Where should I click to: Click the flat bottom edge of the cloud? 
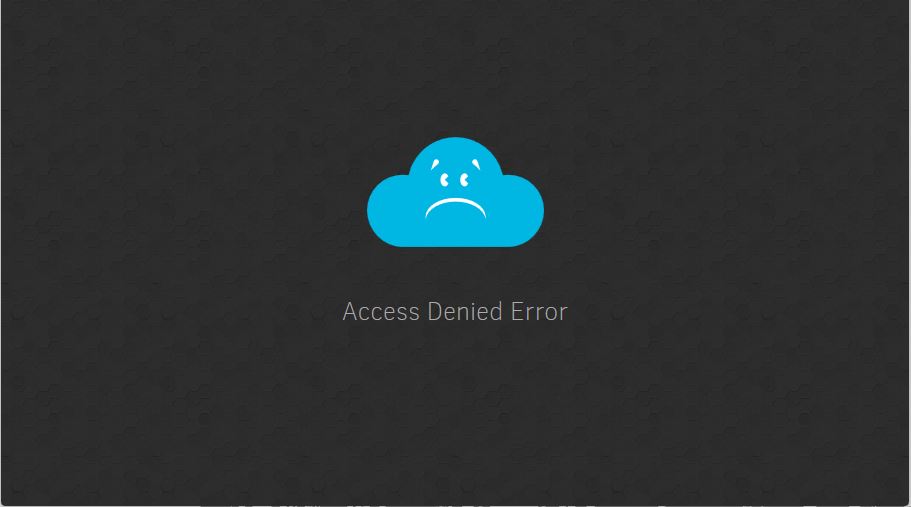[x=456, y=244]
